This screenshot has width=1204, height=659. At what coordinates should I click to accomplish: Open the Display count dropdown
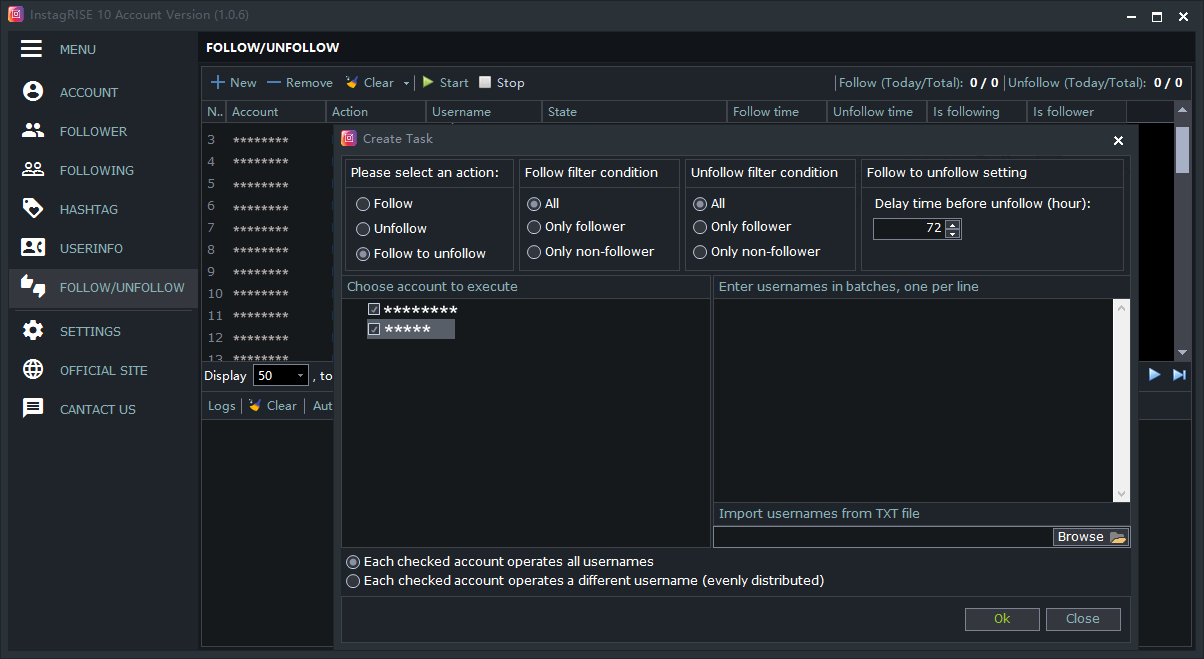pos(281,376)
